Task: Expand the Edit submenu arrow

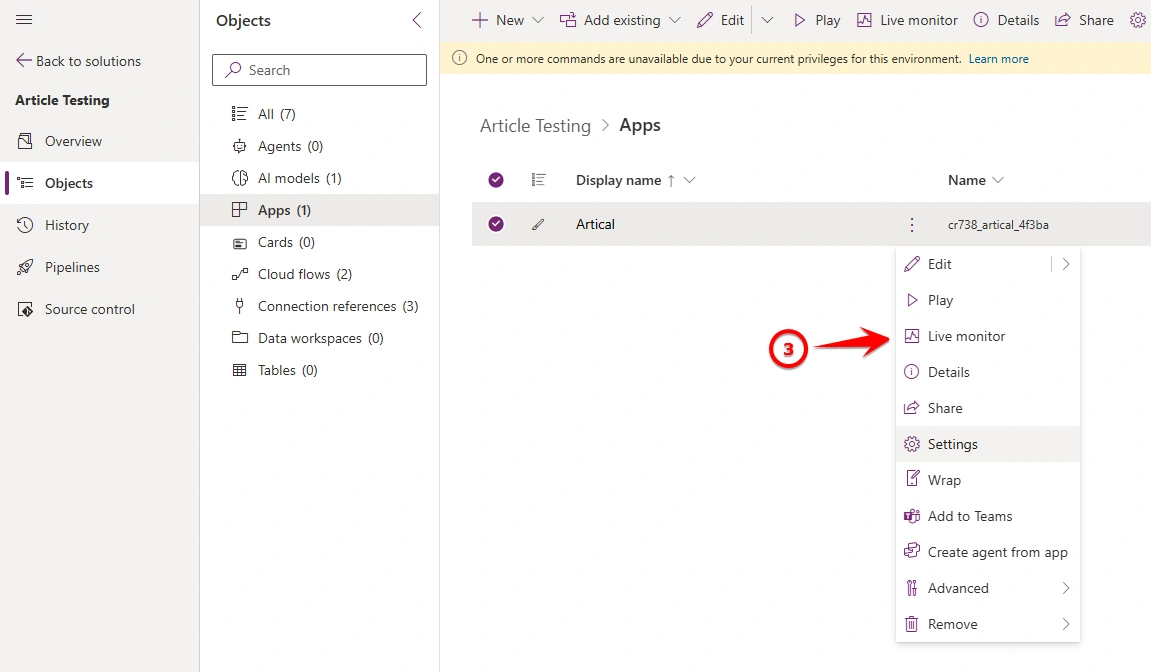Action: click(1066, 264)
